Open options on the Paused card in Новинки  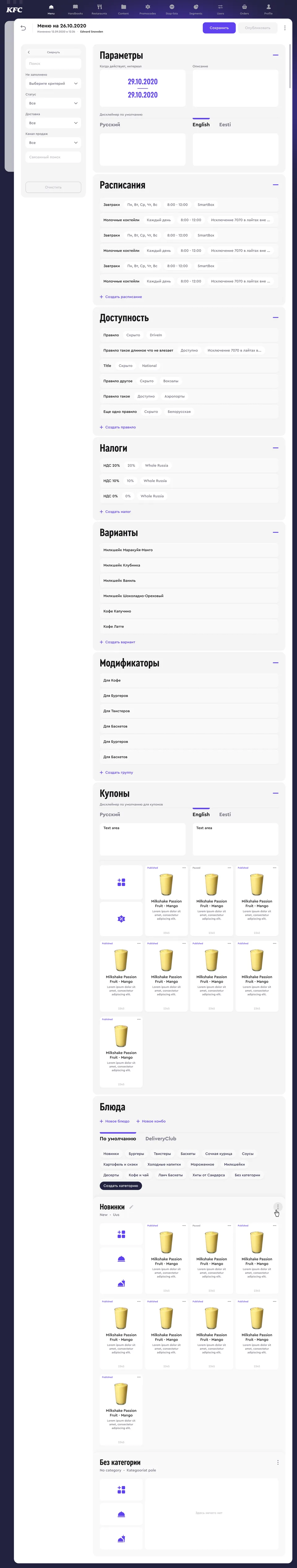(230, 1225)
